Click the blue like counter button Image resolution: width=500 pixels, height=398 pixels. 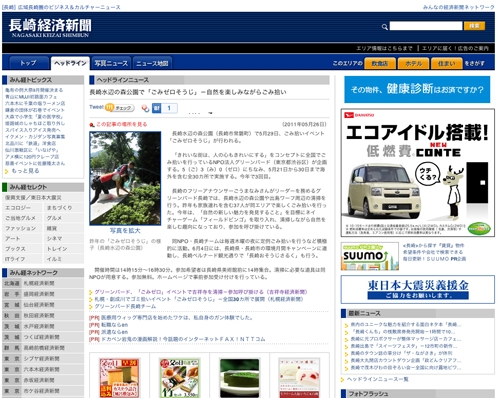[165, 108]
